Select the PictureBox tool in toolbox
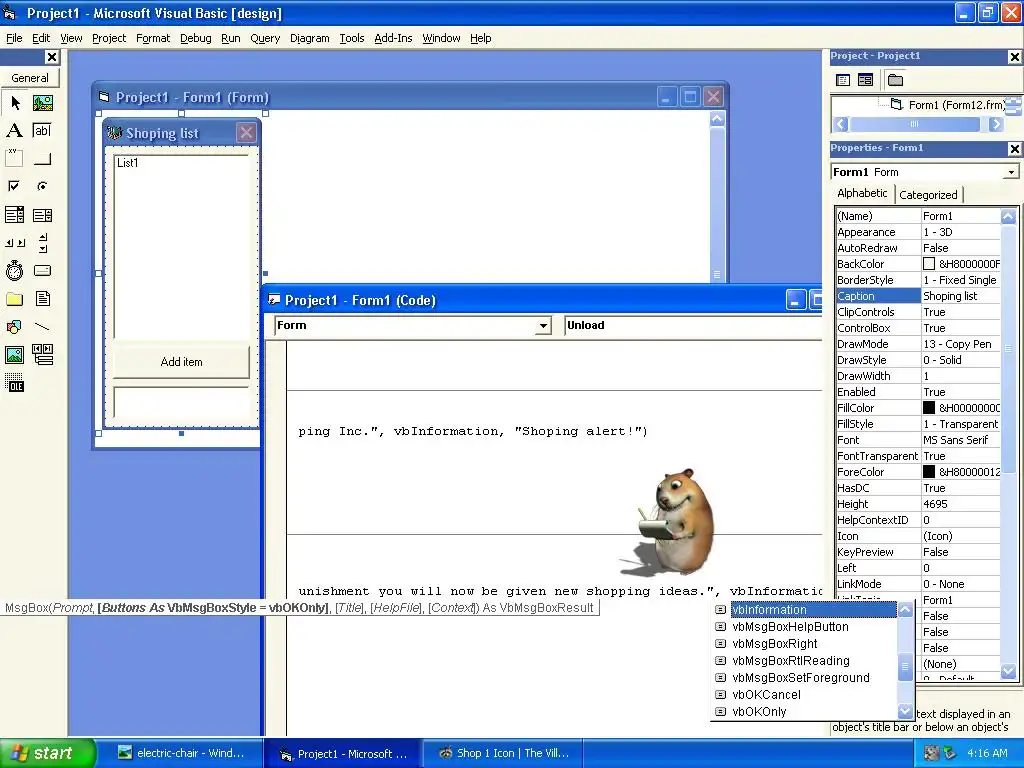This screenshot has height=768, width=1024. click(42, 103)
